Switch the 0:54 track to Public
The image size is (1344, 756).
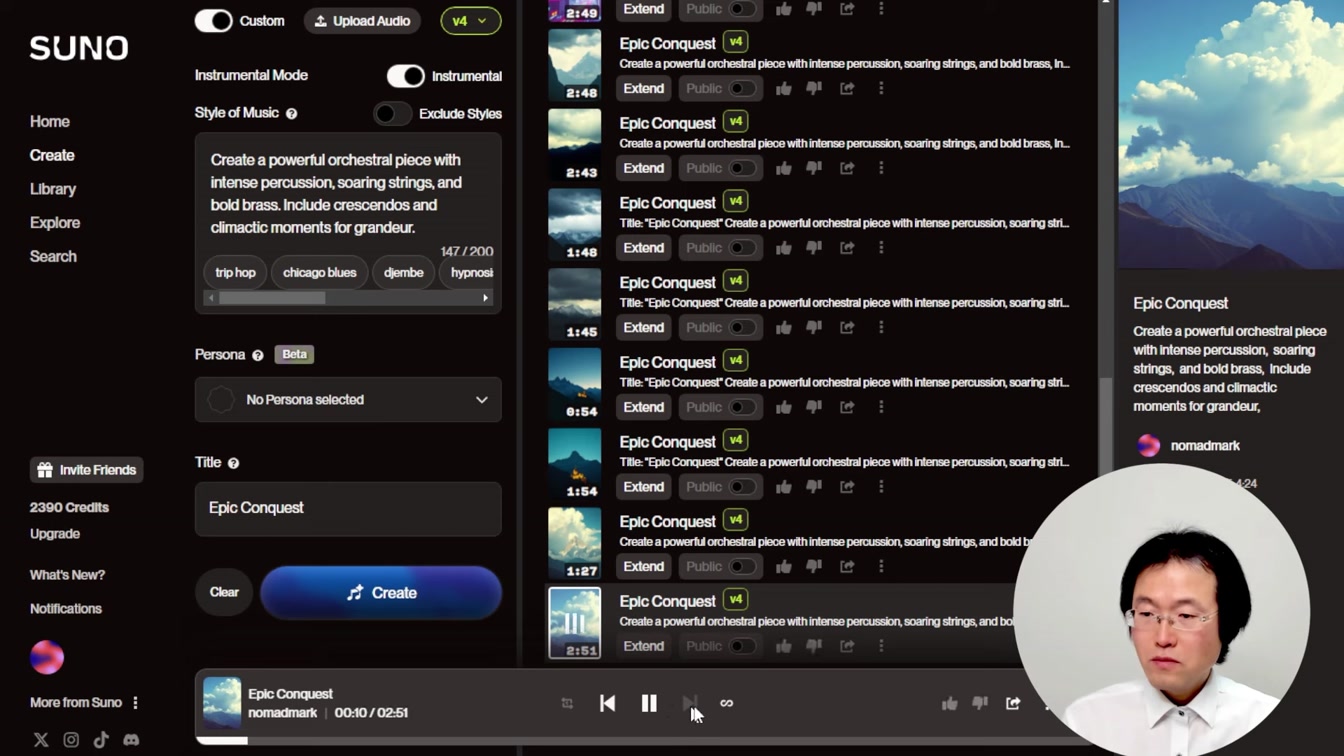(742, 407)
